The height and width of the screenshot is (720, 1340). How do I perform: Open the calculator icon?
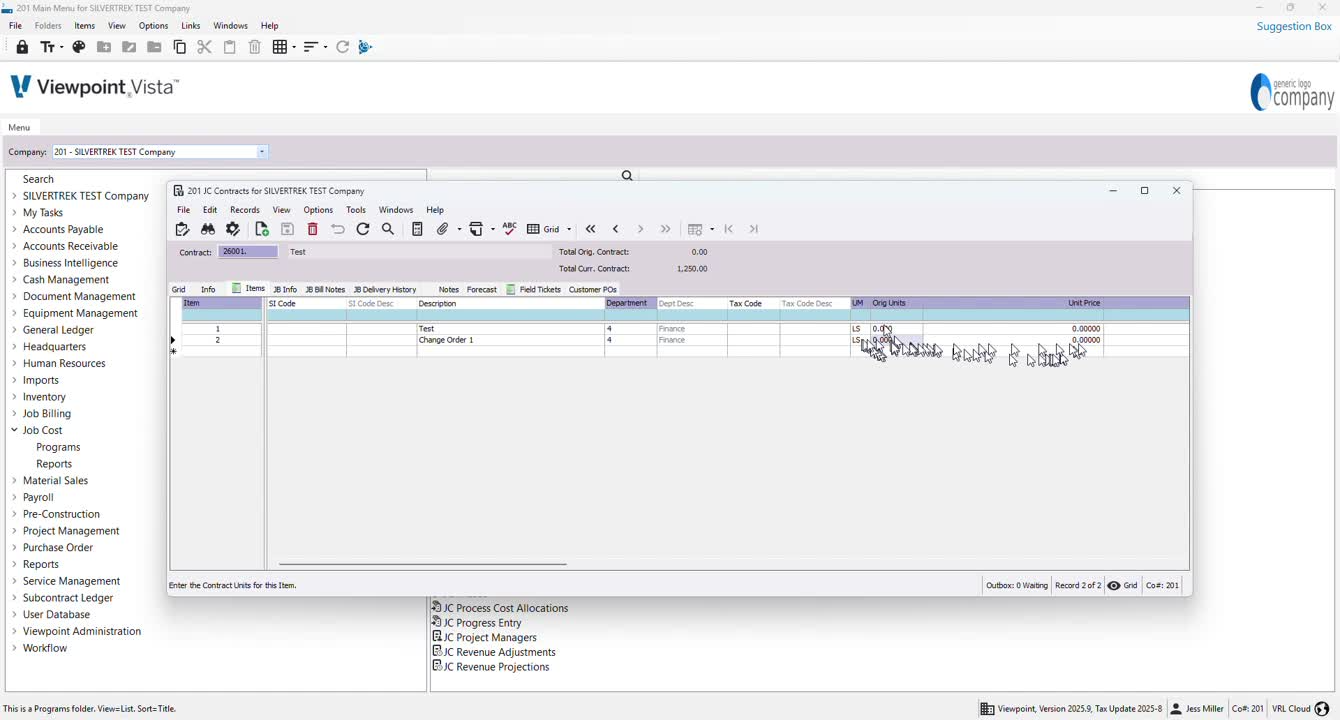417,229
